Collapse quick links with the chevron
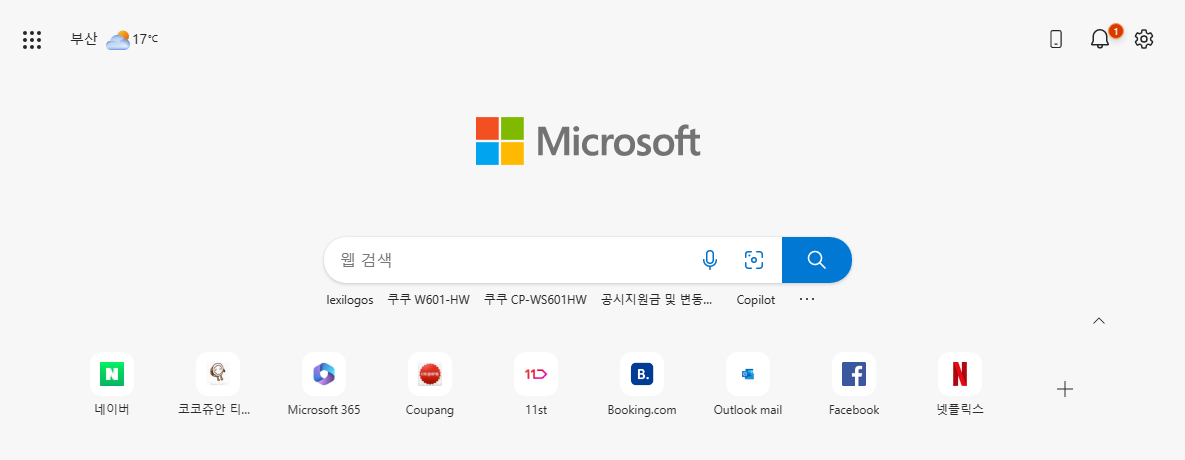 click(1099, 321)
